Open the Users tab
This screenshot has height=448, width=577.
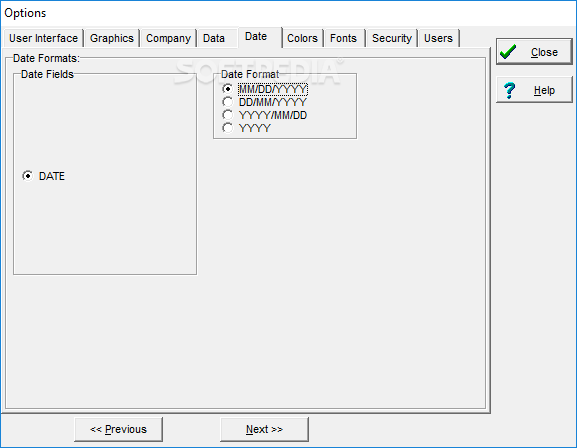click(438, 38)
